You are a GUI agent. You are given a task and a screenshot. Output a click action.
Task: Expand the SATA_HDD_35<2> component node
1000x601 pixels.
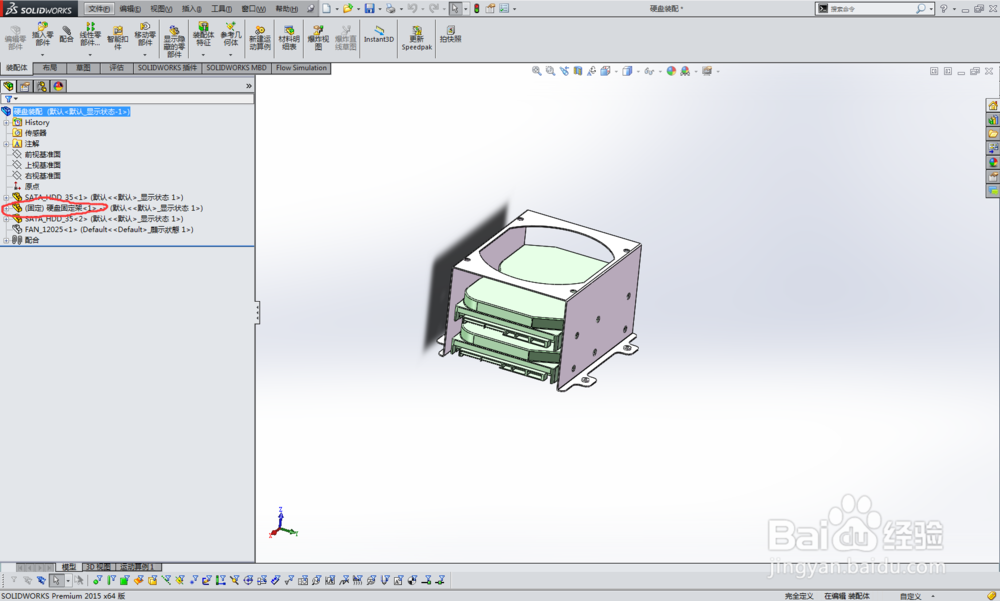coord(6,219)
